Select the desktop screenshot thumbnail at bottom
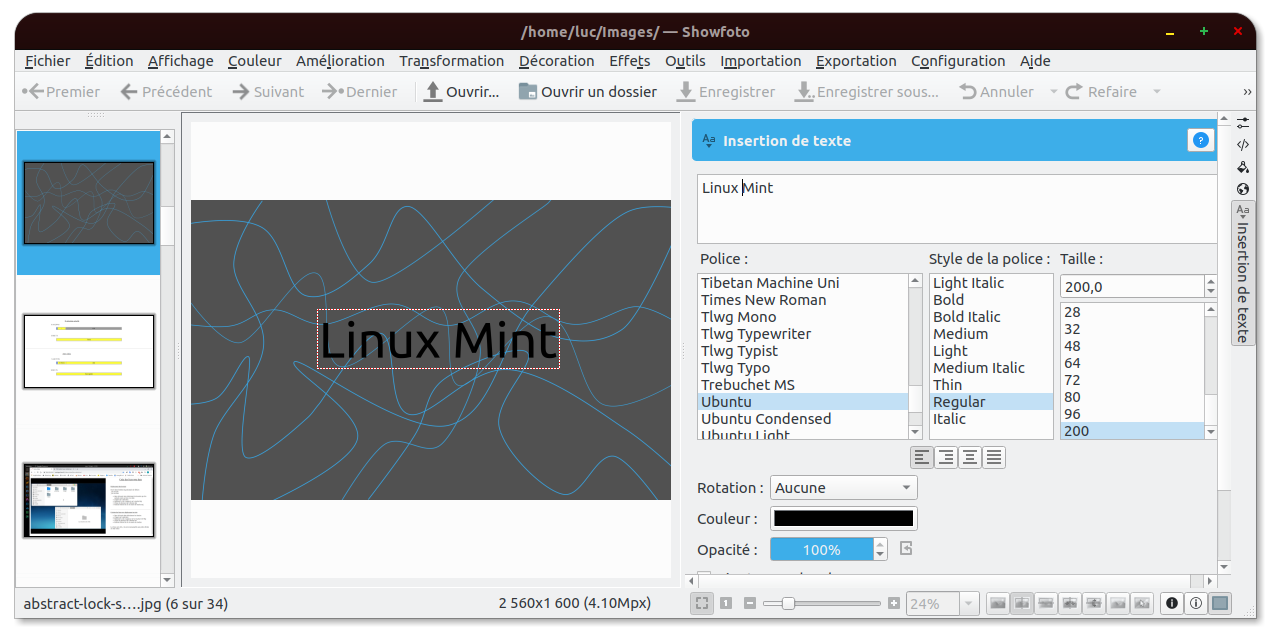 click(89, 500)
